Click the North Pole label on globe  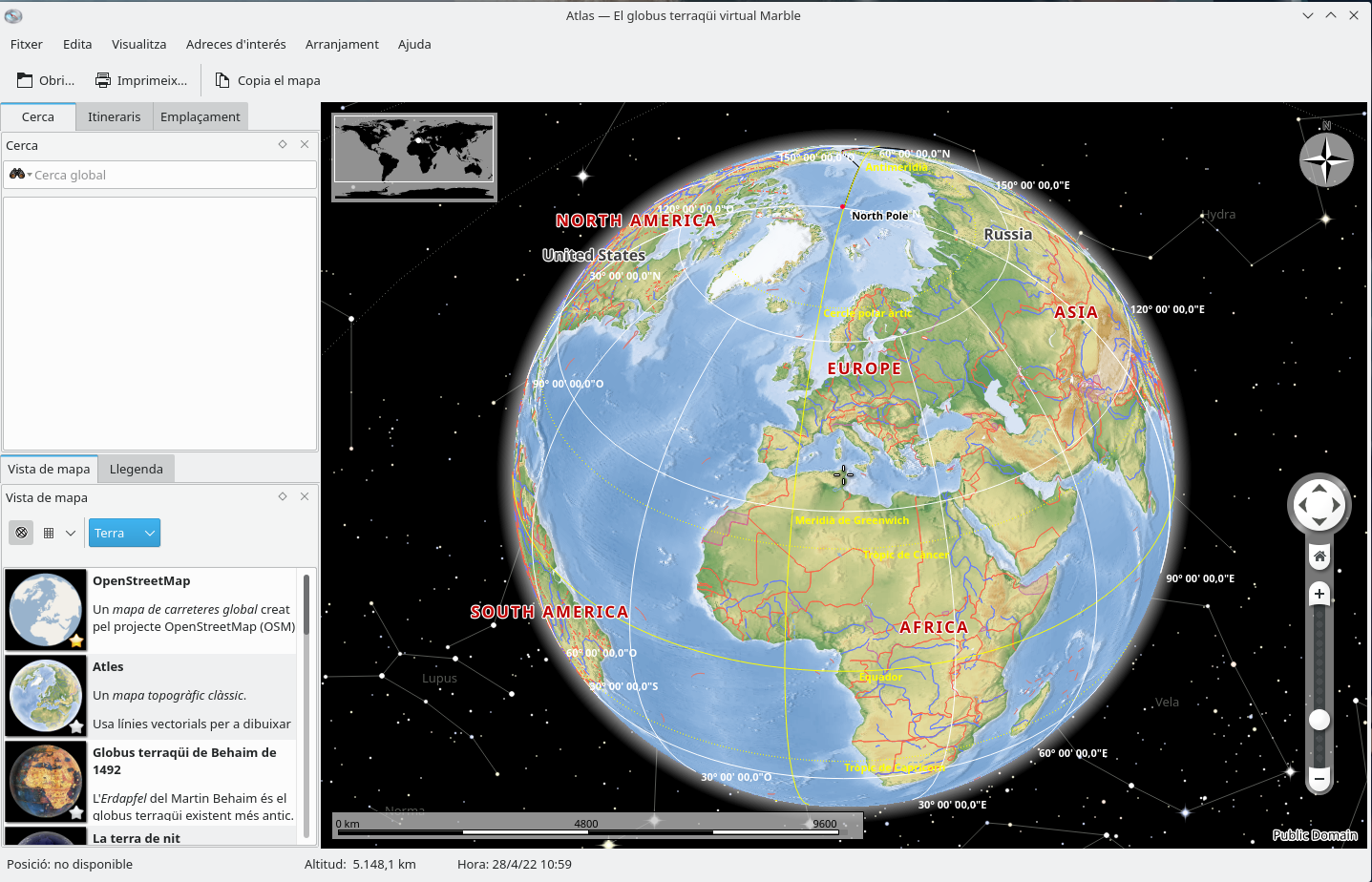coord(880,216)
